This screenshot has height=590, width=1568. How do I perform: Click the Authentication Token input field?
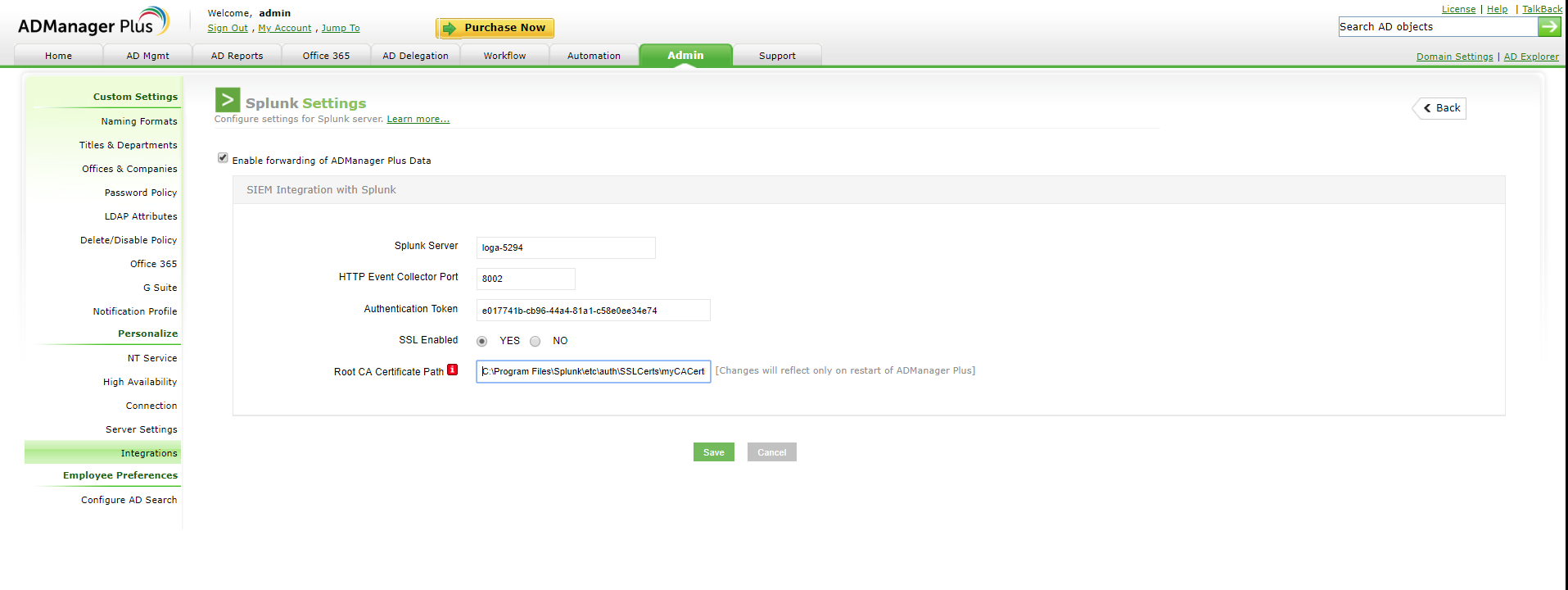click(x=593, y=311)
